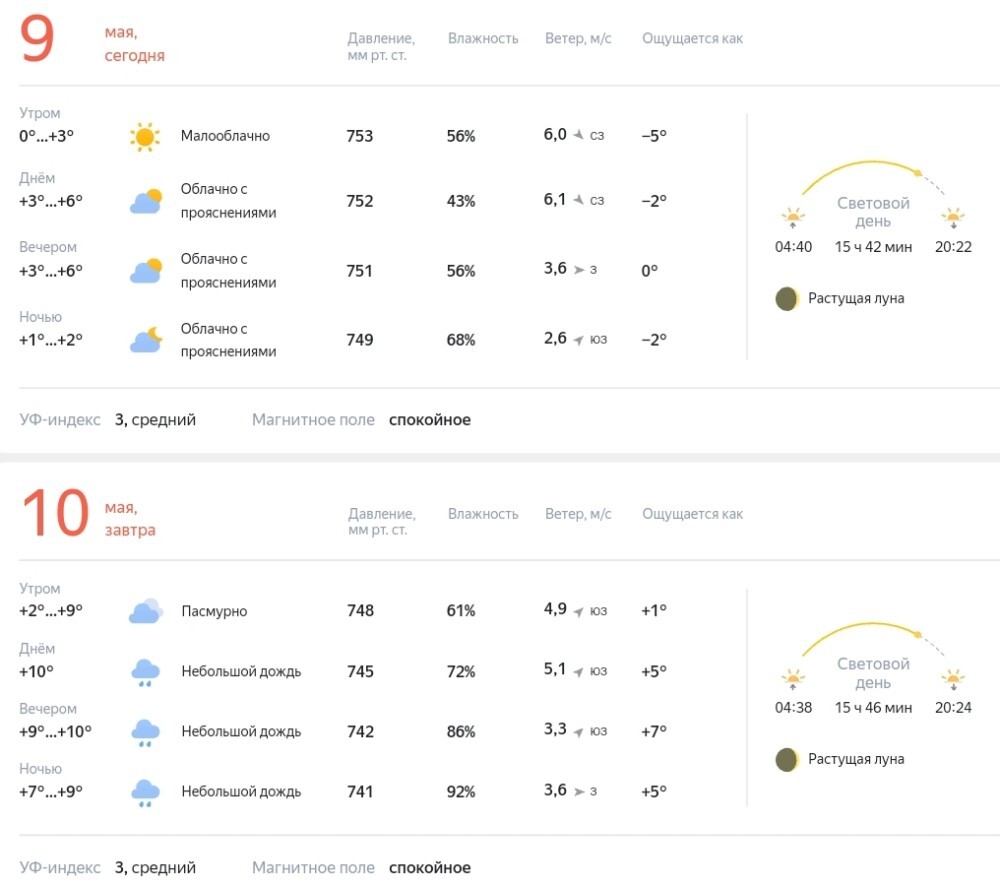Click the daylight duration 15 ч 42 мин
This screenshot has height=886, width=1000.
click(x=873, y=247)
